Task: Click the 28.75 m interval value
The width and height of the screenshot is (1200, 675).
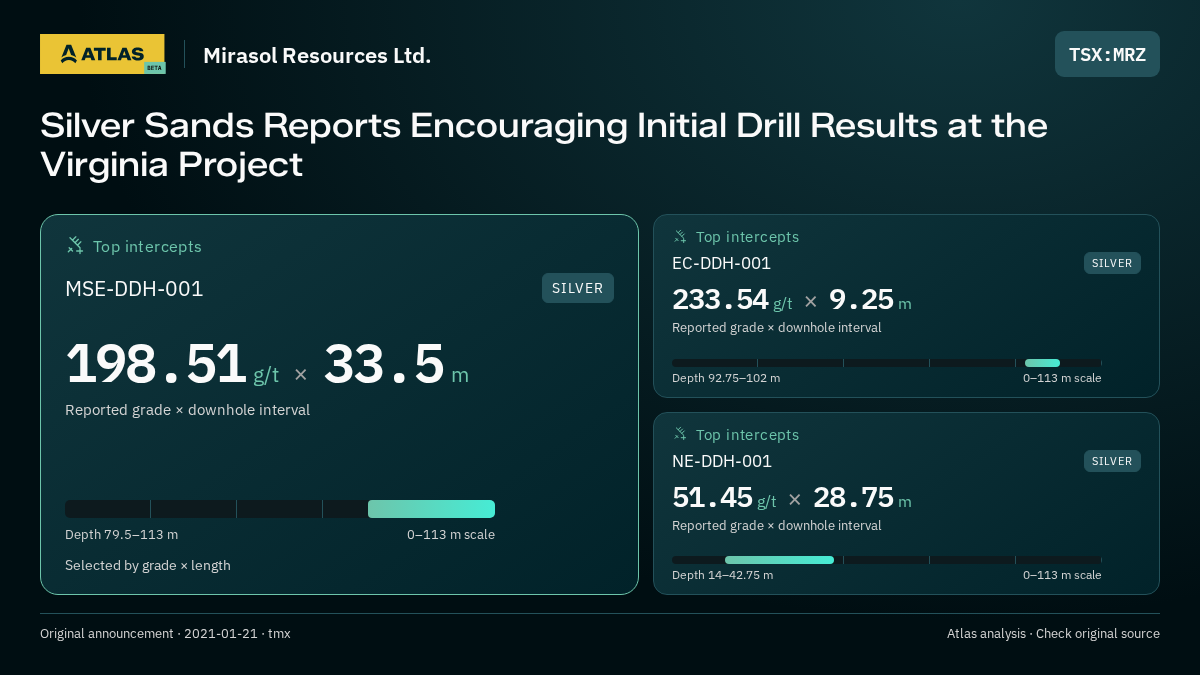Action: click(x=862, y=498)
